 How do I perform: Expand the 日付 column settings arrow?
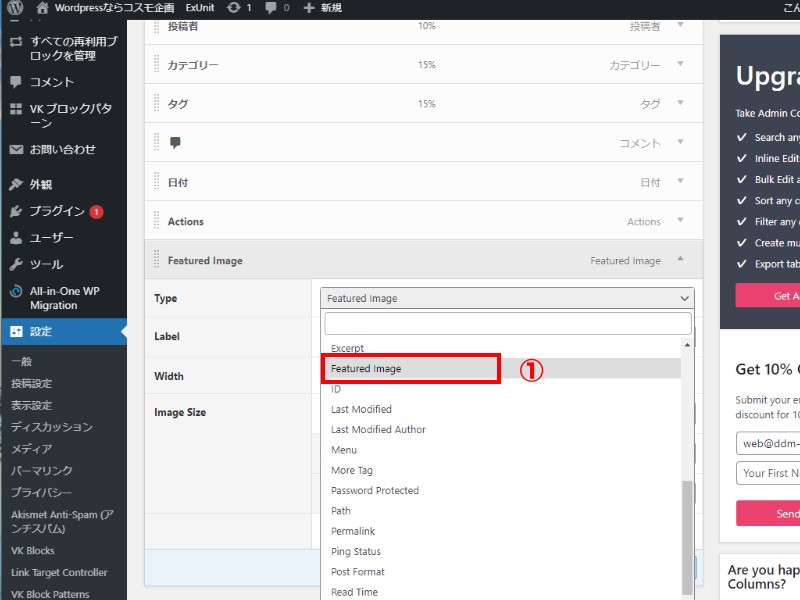(680, 181)
